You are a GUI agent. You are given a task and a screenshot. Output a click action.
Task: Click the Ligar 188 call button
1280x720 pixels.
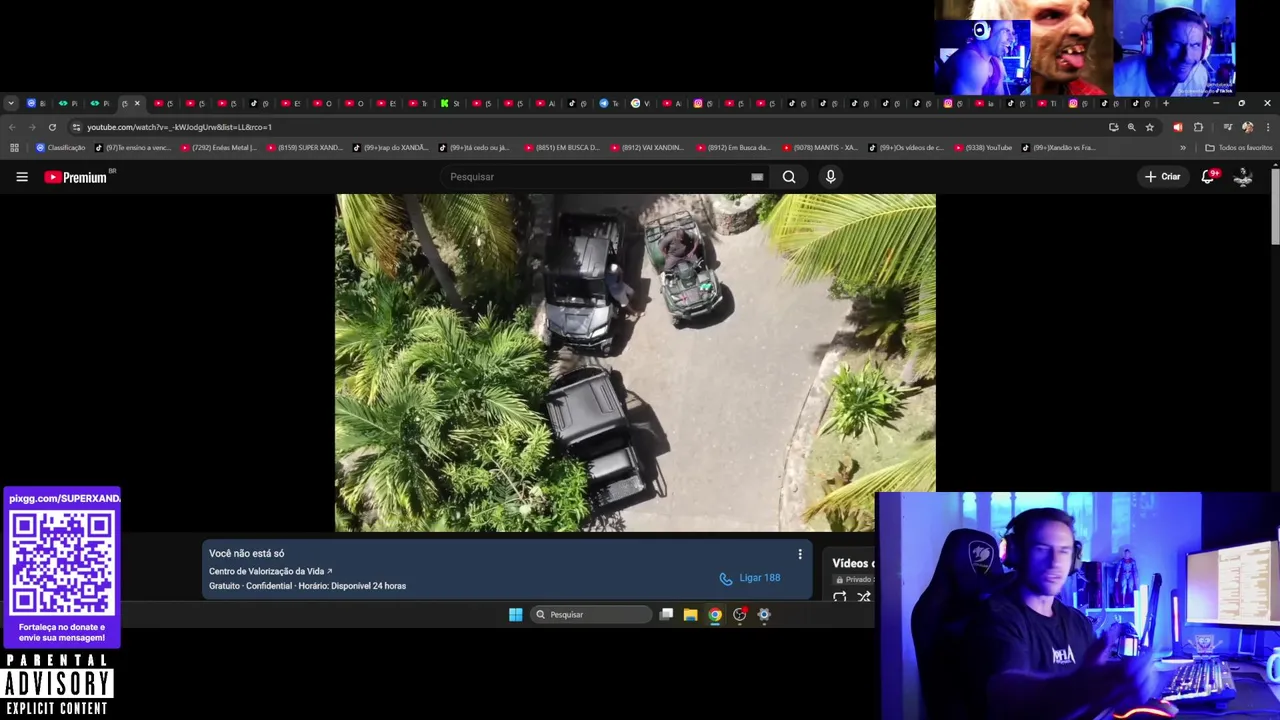click(750, 578)
